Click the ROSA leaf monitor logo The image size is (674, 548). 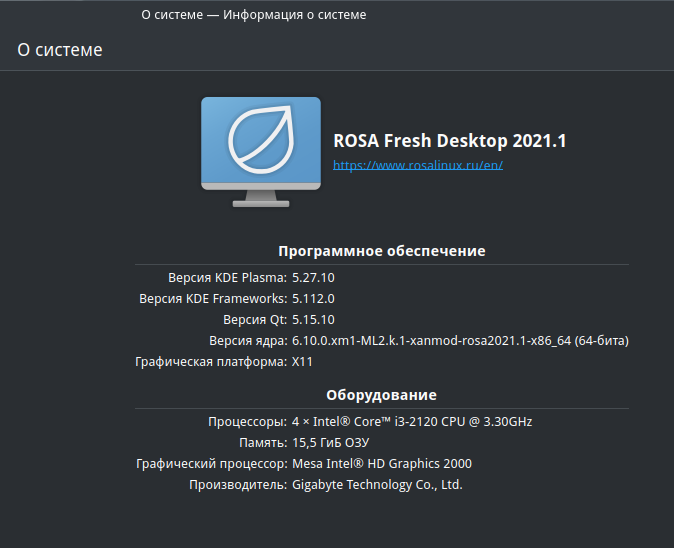pyautogui.click(x=260, y=150)
